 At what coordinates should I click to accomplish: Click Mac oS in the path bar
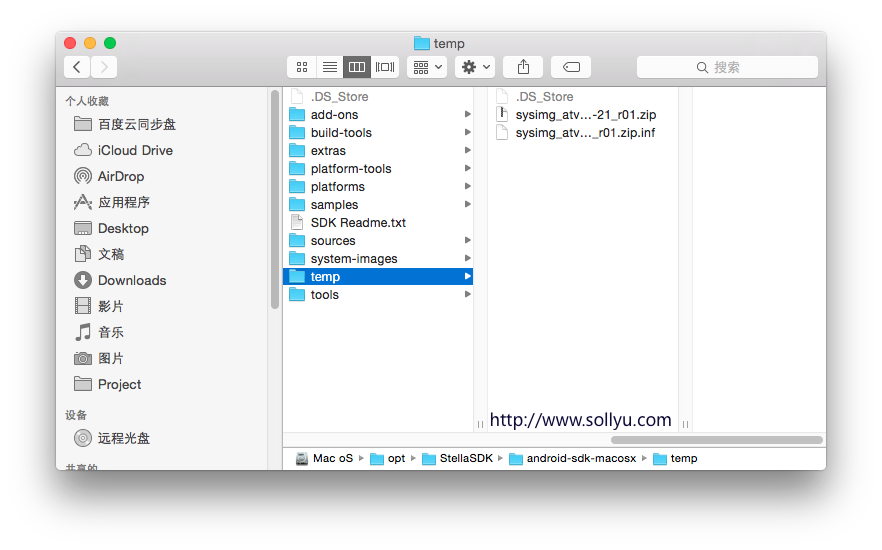pos(325,458)
